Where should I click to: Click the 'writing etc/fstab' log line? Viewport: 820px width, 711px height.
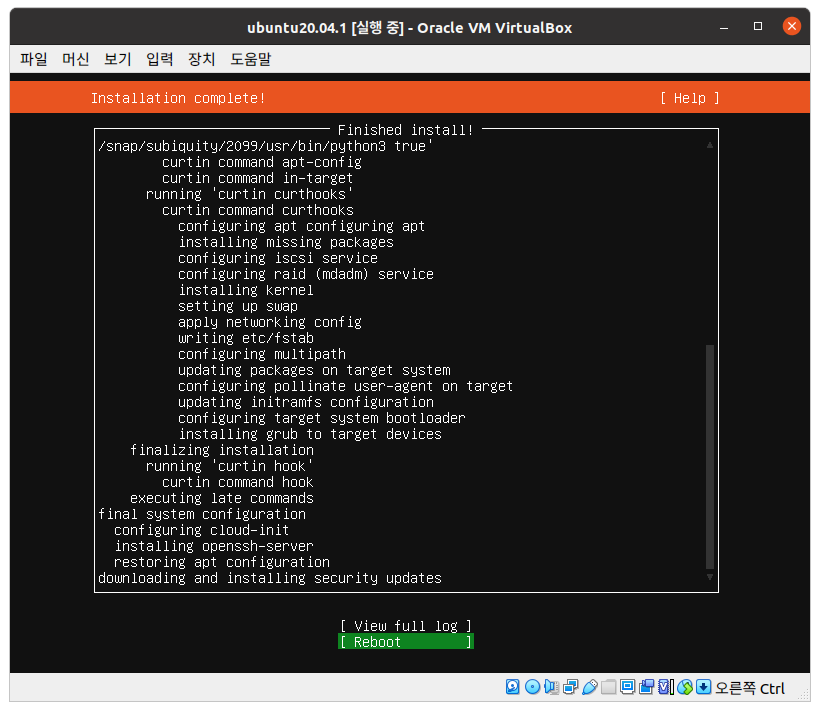[x=246, y=338]
